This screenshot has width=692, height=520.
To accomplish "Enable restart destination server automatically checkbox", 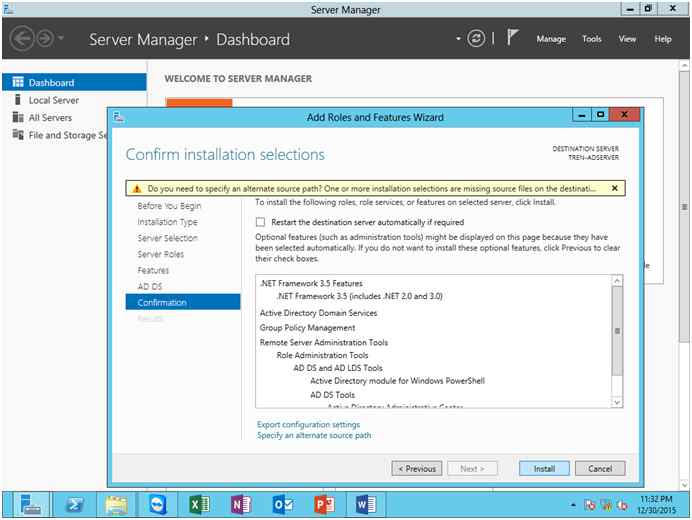I will (x=260, y=222).
